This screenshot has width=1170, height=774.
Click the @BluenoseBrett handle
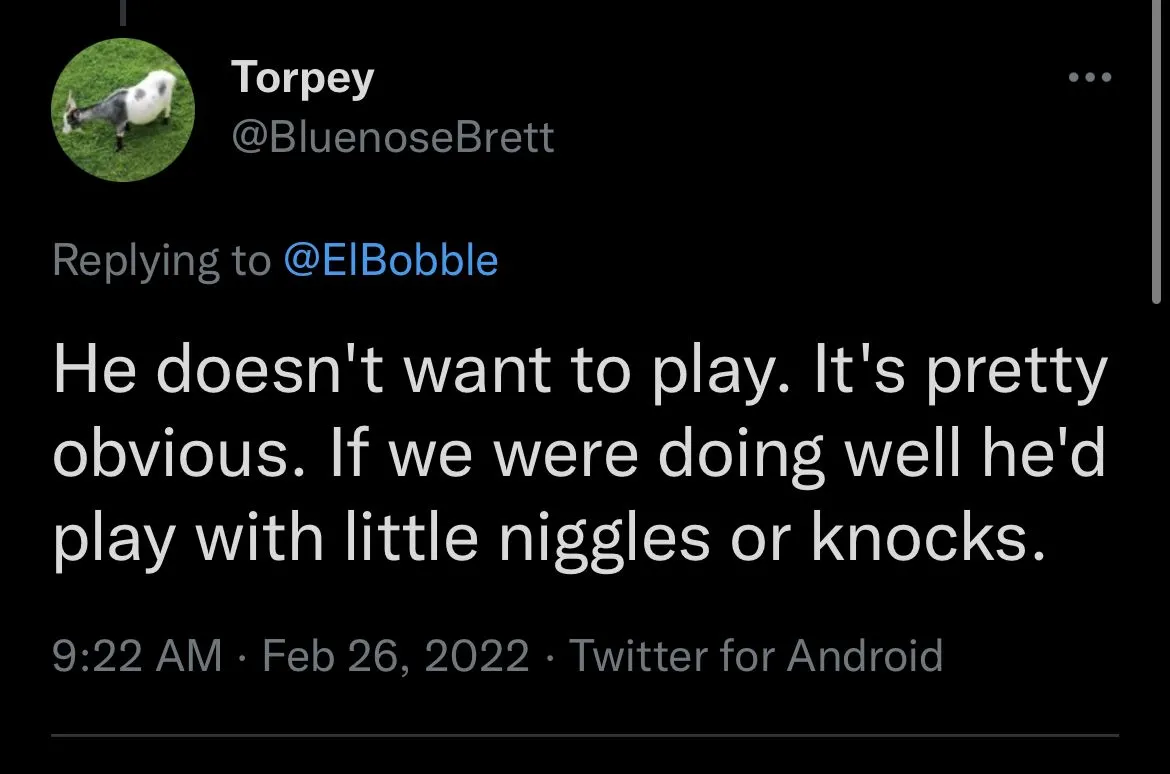pos(392,137)
